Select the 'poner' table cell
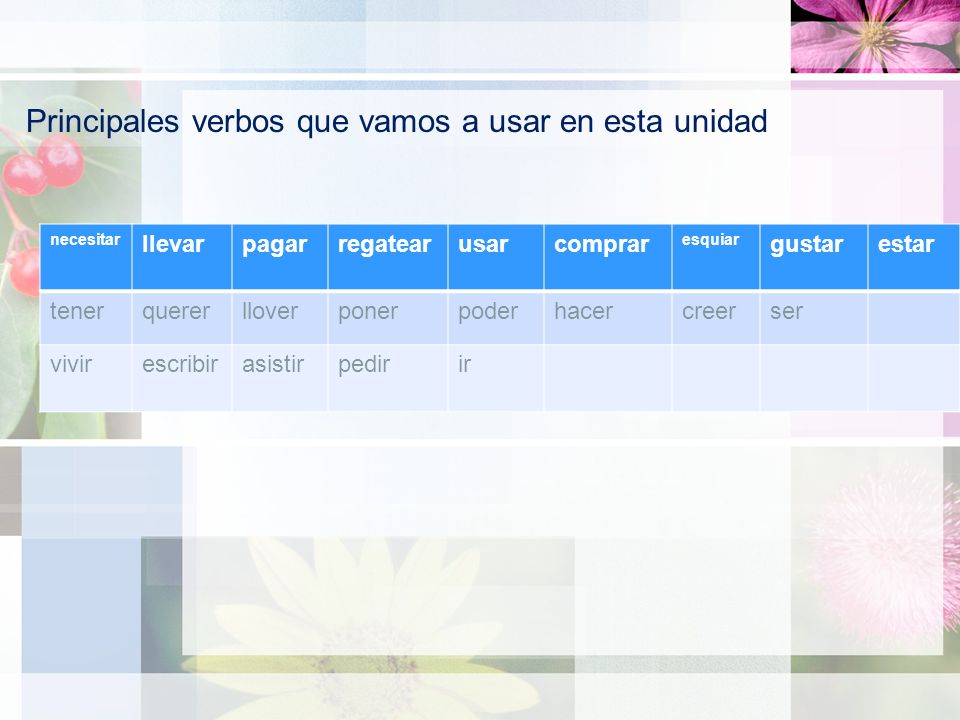960x720 pixels. (388, 318)
